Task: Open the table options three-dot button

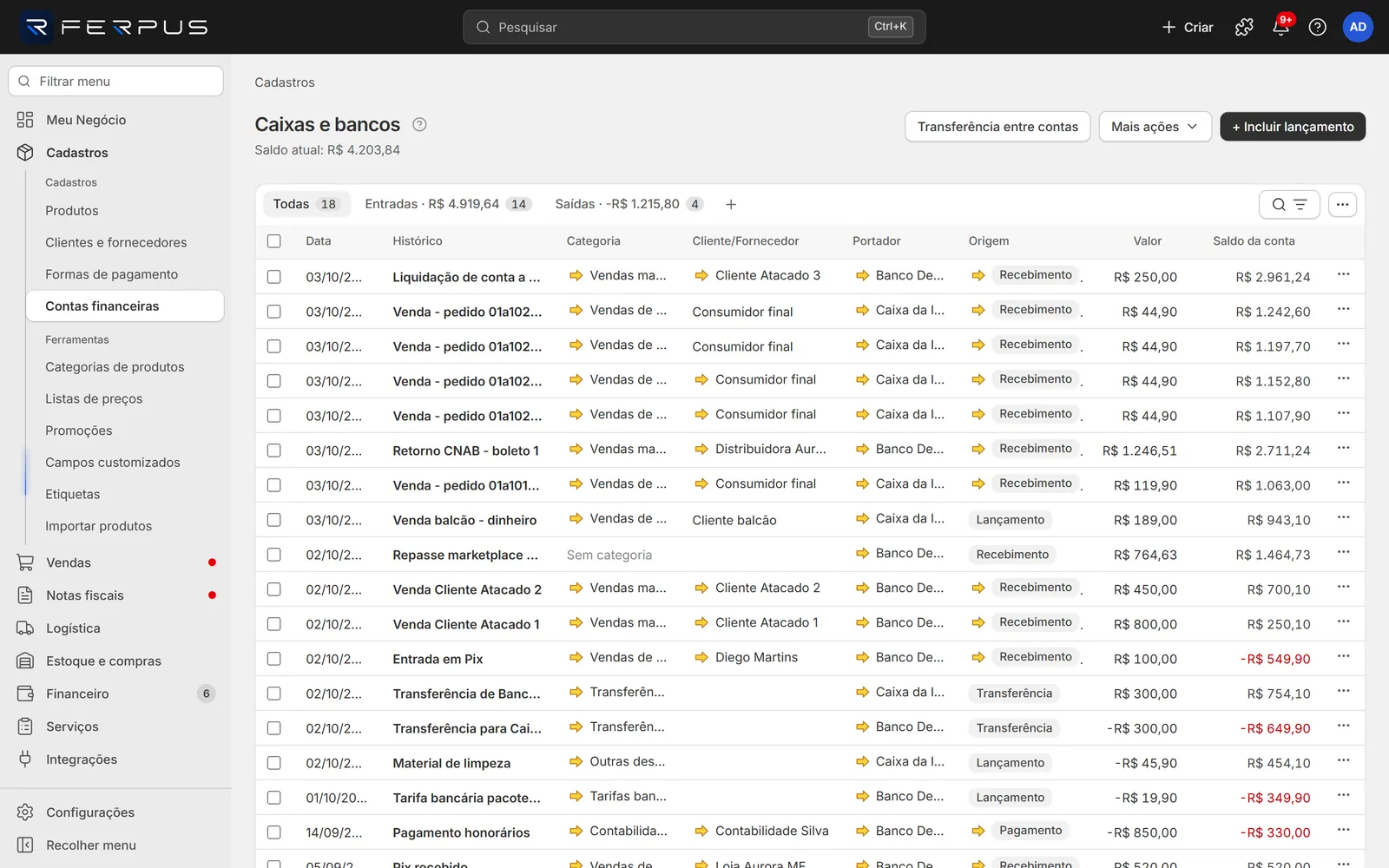Action: pyautogui.click(x=1342, y=205)
